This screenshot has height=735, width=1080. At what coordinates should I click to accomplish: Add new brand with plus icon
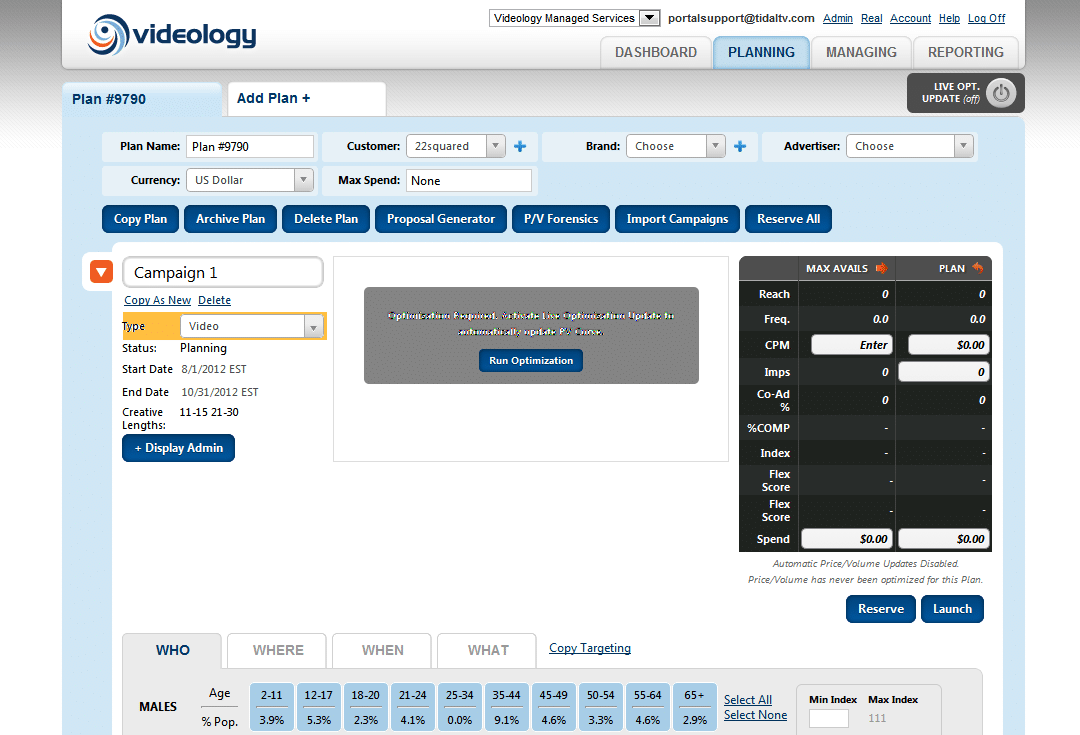click(740, 147)
